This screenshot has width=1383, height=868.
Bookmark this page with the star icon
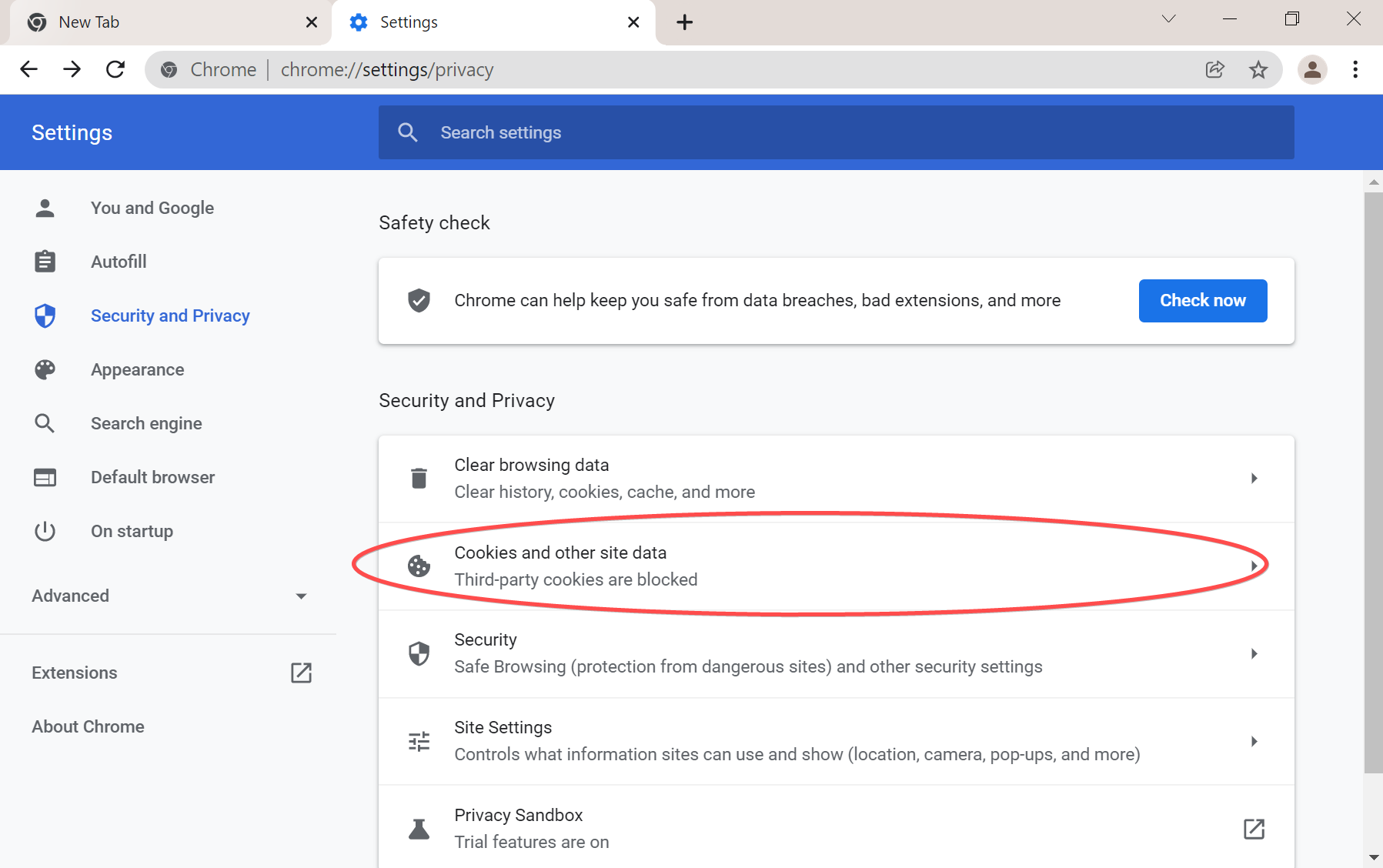(x=1258, y=69)
